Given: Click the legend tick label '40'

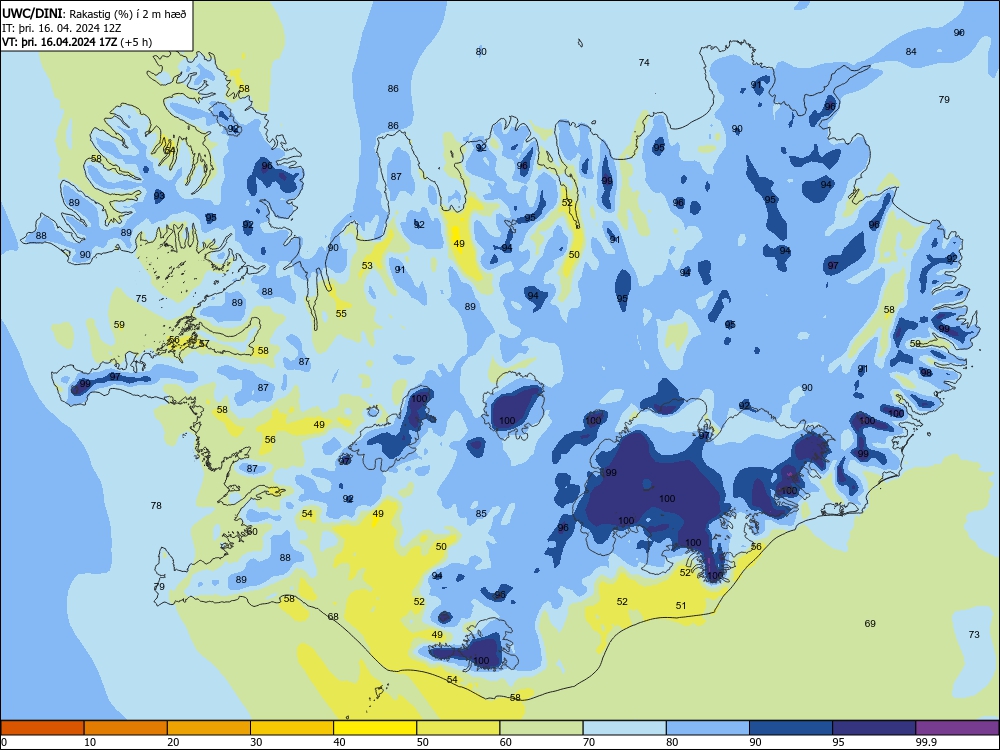Looking at the screenshot, I should pos(339,742).
